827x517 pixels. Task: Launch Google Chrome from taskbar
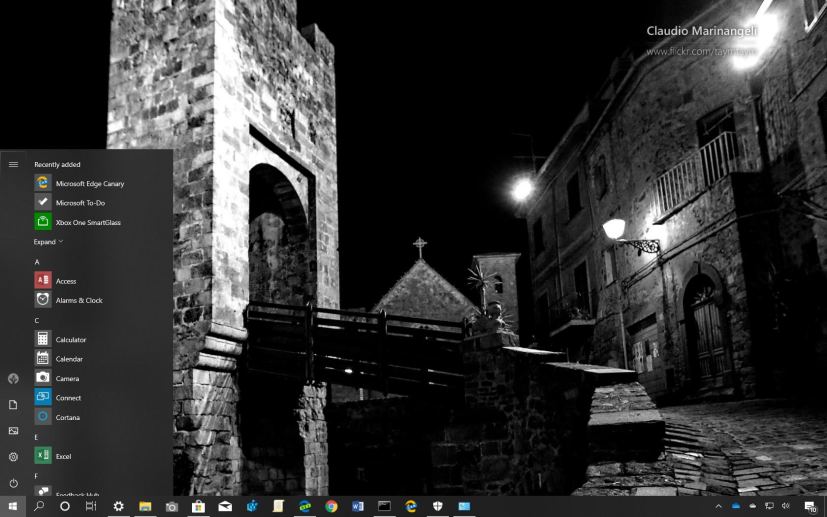coord(331,506)
